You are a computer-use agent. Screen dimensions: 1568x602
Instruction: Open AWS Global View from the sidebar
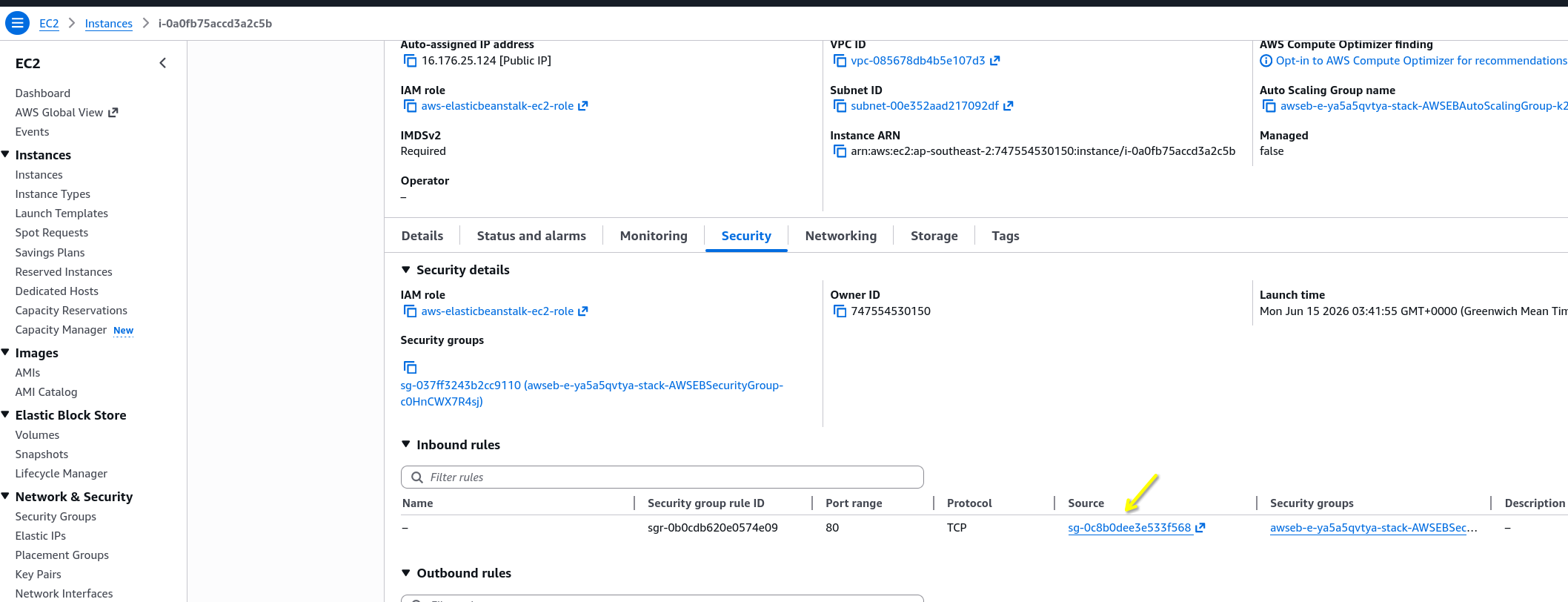point(59,113)
